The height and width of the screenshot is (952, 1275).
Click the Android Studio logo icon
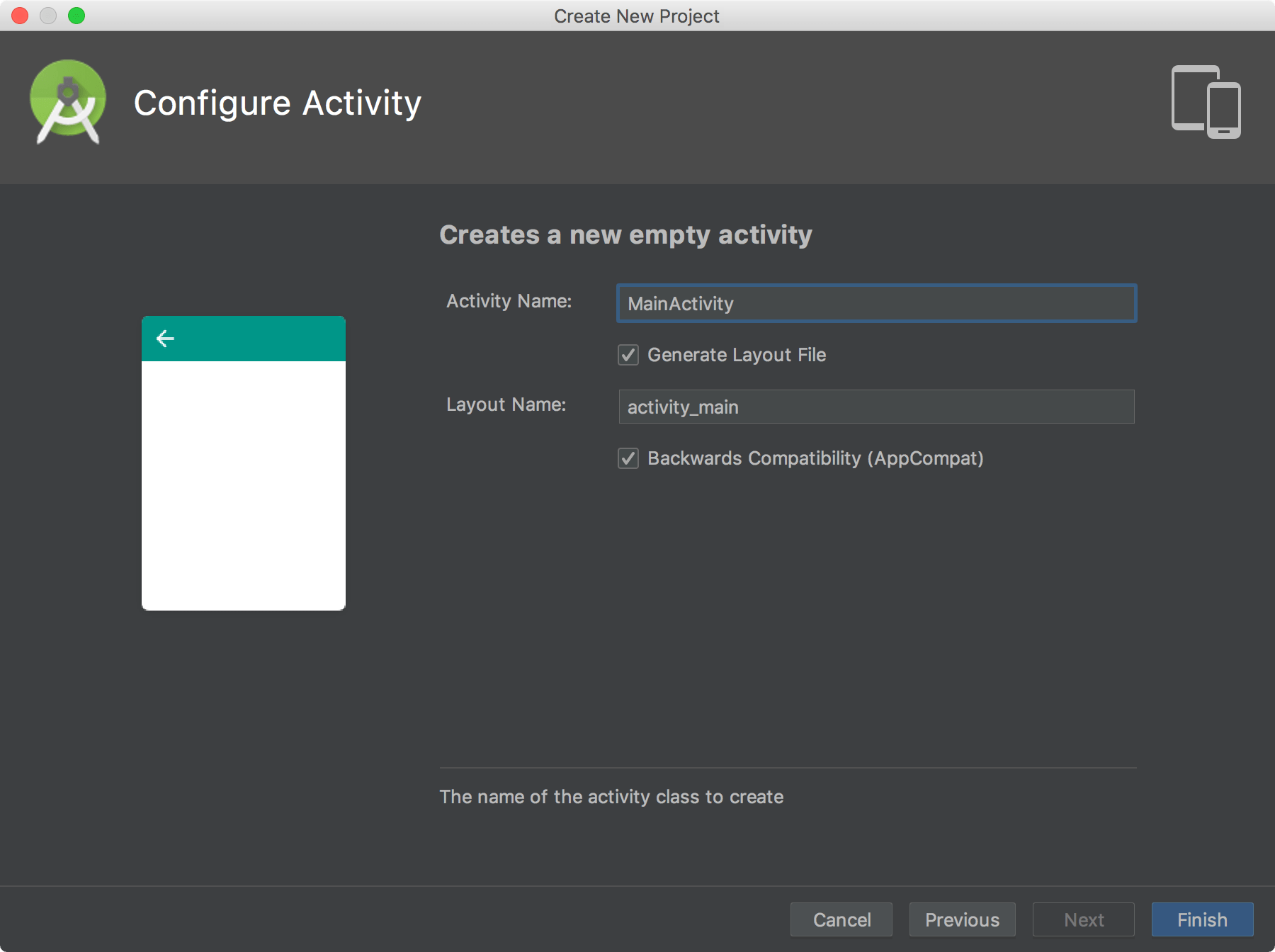tap(68, 102)
